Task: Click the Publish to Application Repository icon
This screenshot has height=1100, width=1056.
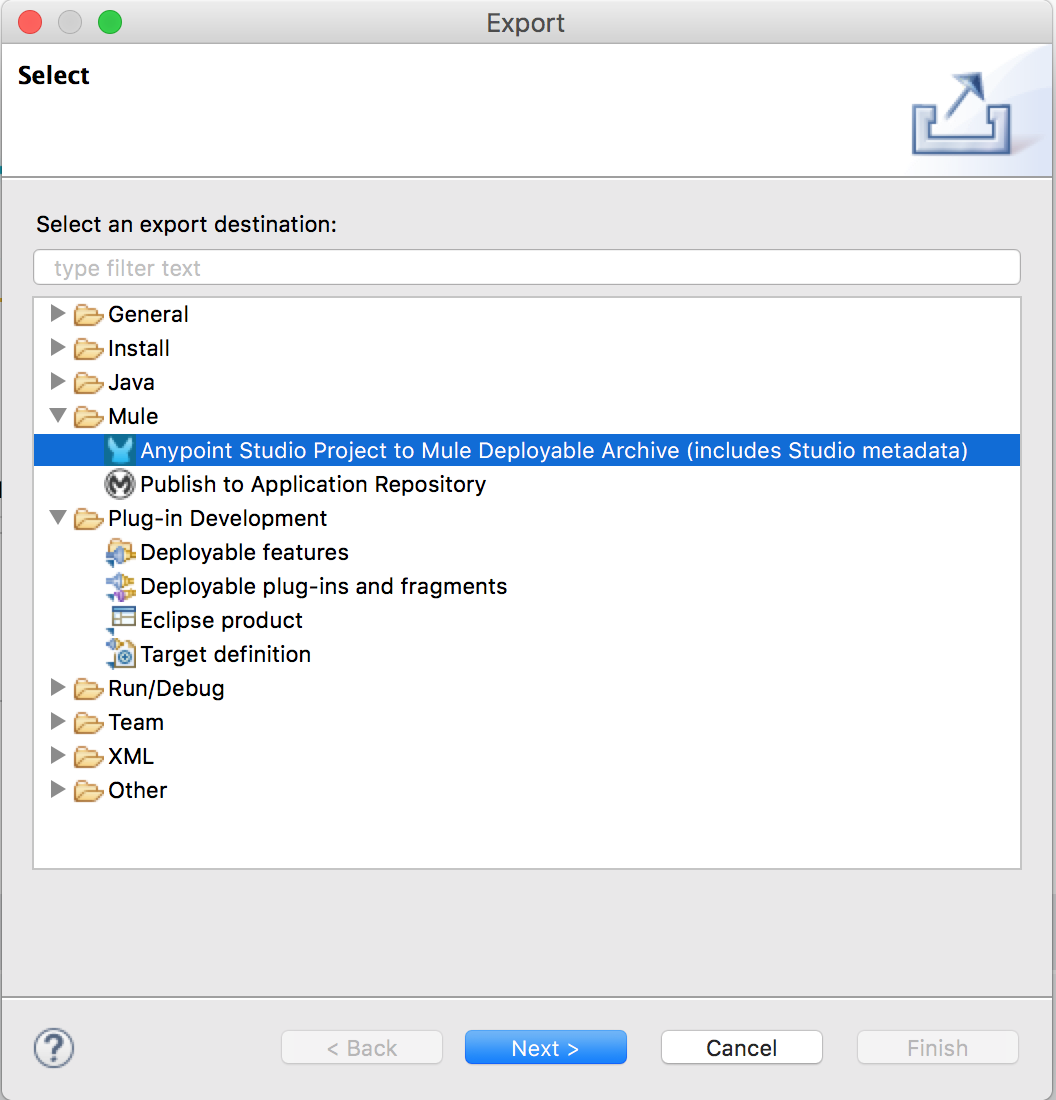Action: (x=120, y=484)
